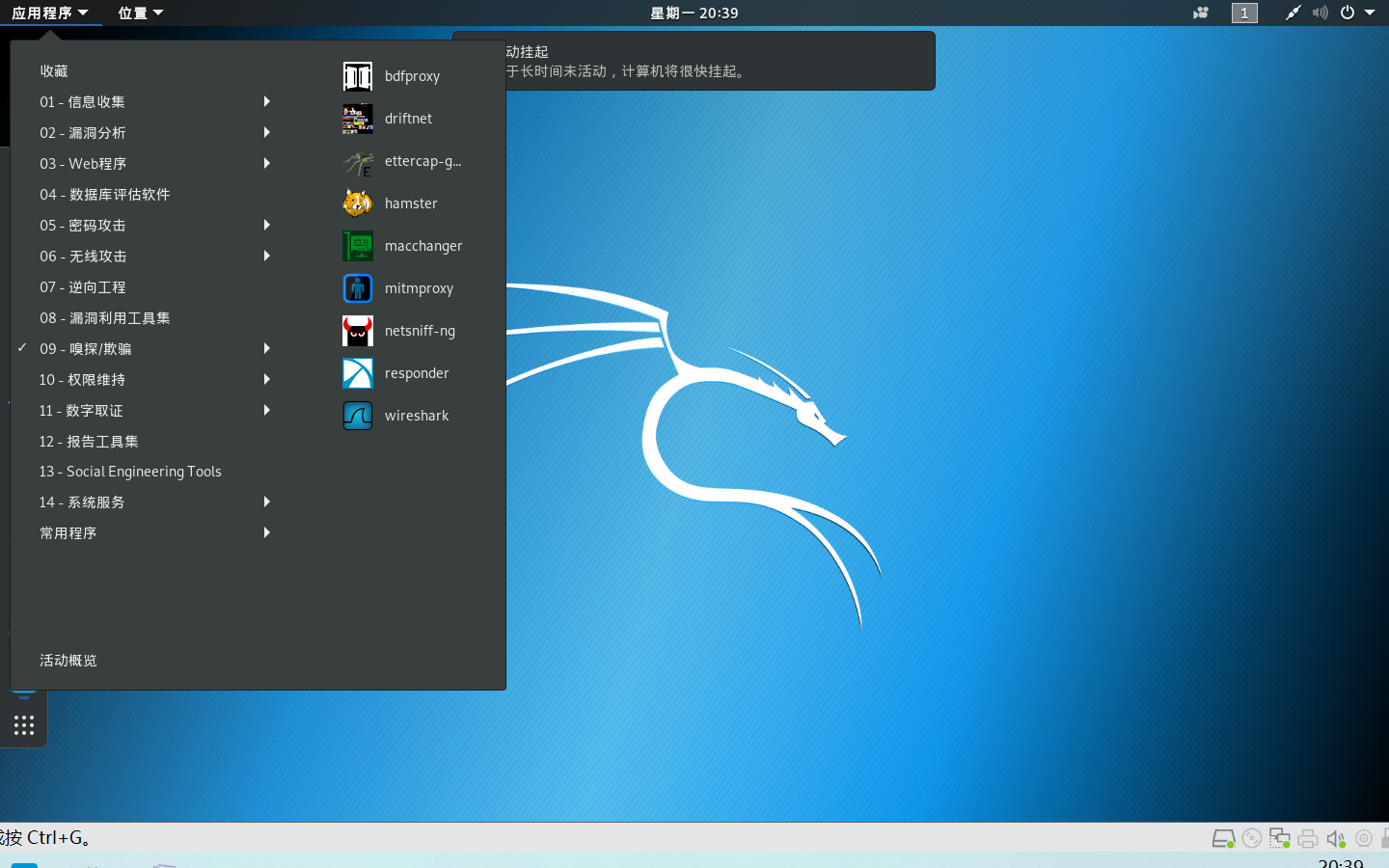Open 活动概览 activities overview
This screenshot has width=1389, height=868.
[x=68, y=661]
